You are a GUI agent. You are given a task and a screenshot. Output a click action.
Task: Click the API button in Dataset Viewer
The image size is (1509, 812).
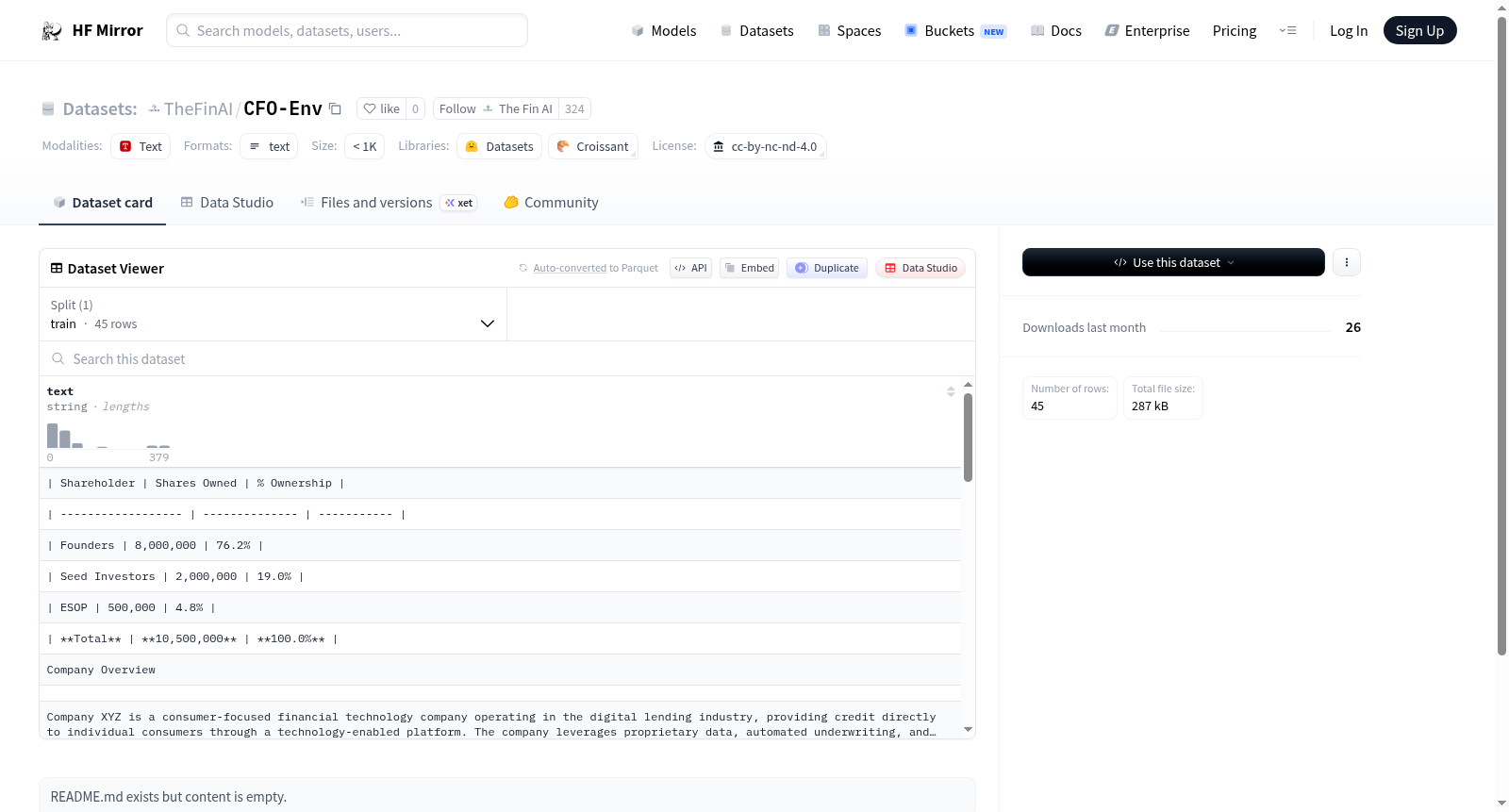click(x=690, y=268)
